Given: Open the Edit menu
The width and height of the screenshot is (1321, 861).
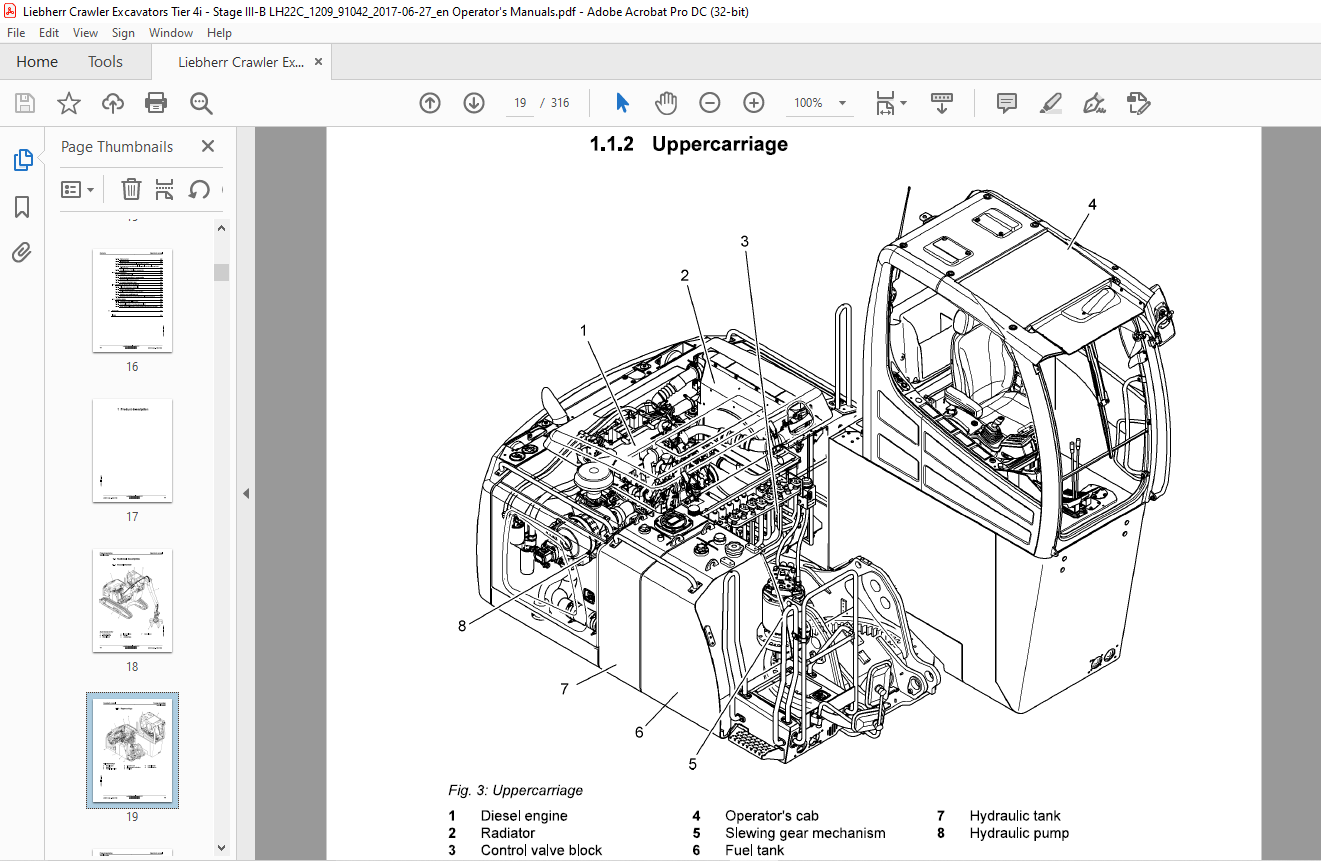Looking at the screenshot, I should point(49,33).
